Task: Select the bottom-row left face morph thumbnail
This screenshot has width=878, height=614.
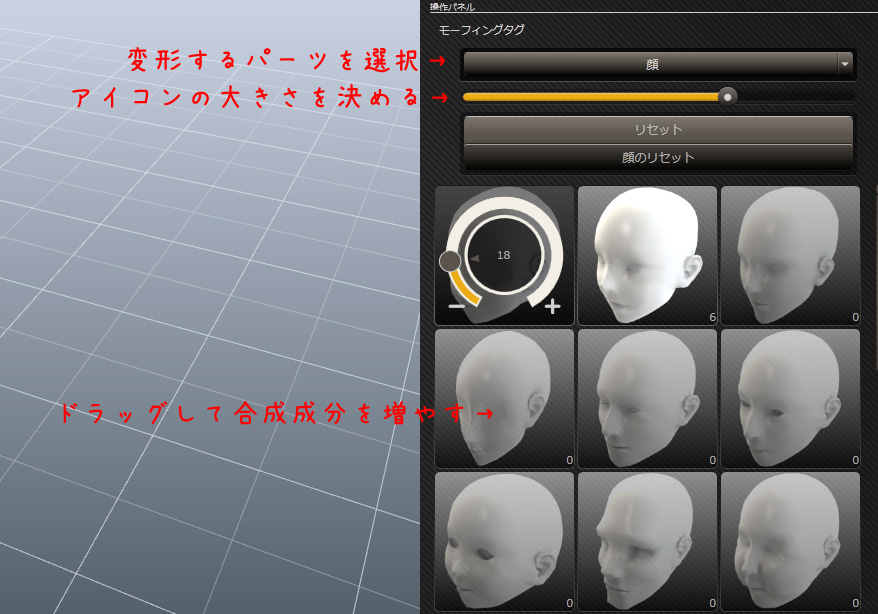Action: (504, 541)
